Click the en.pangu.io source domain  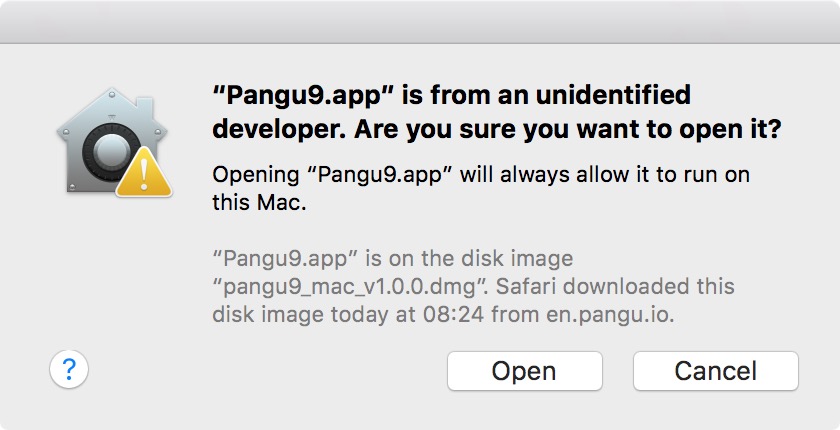610,315
